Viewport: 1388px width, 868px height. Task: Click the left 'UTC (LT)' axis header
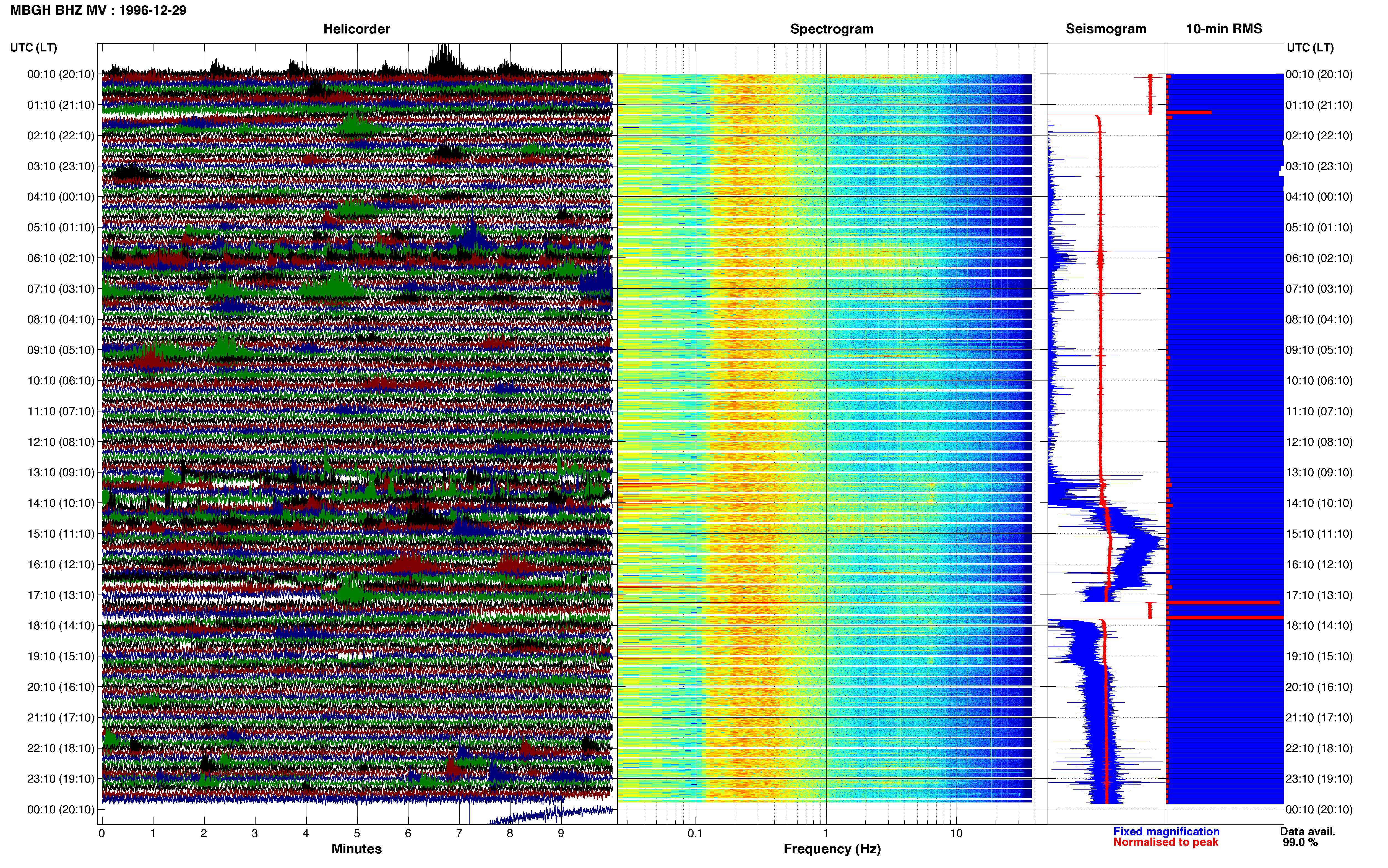tap(33, 48)
